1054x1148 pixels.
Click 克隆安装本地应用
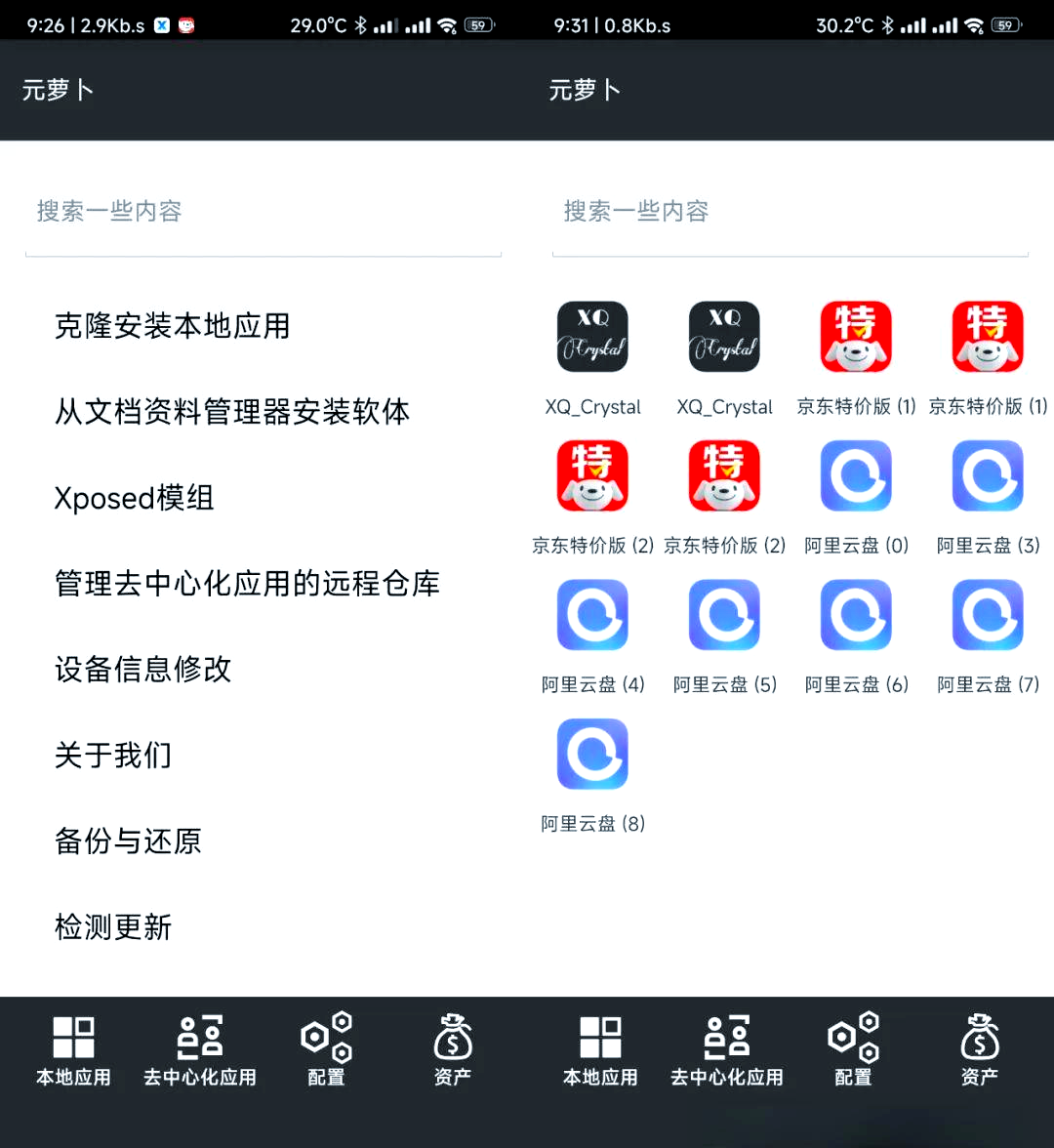[172, 326]
